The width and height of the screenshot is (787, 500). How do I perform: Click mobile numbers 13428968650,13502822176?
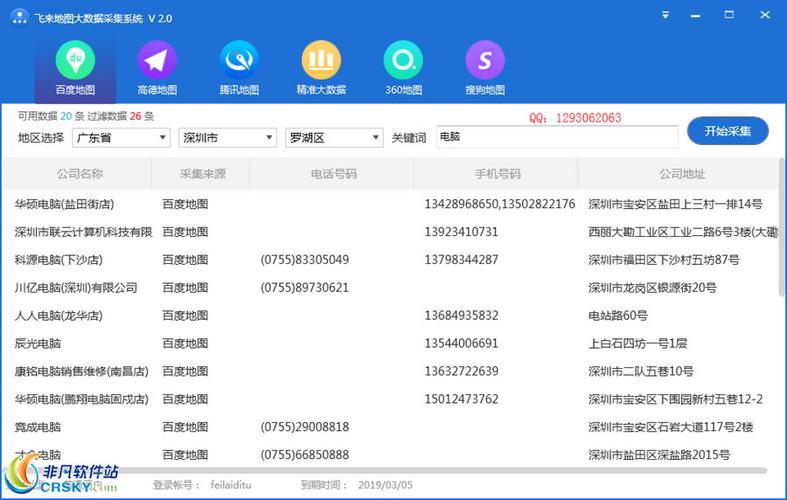(500, 204)
